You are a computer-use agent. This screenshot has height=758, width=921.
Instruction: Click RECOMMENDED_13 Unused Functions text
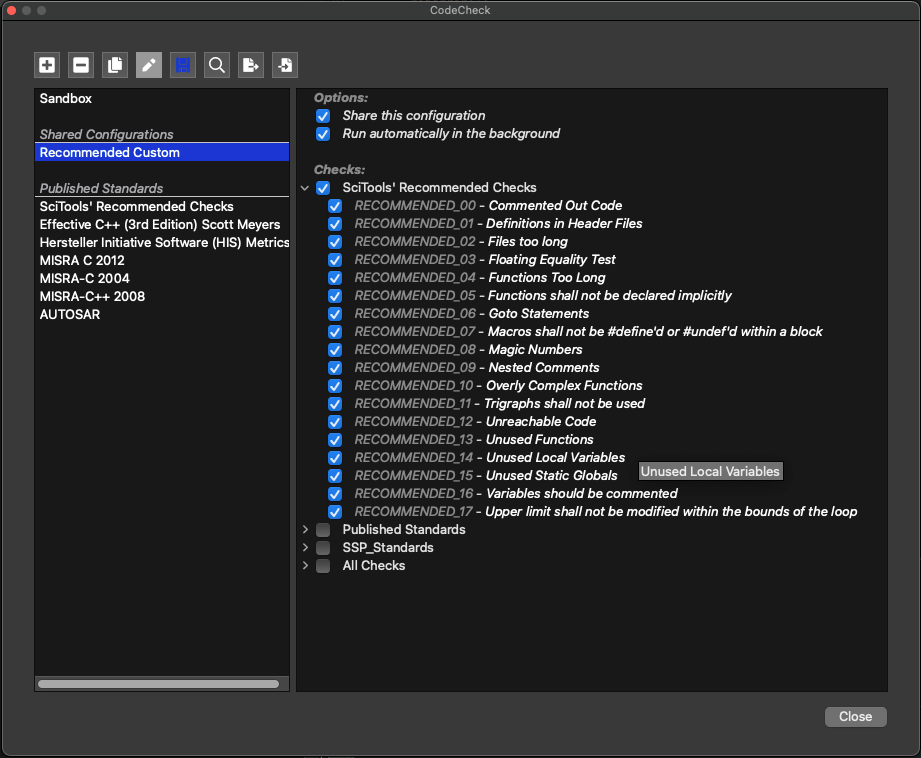[474, 440]
